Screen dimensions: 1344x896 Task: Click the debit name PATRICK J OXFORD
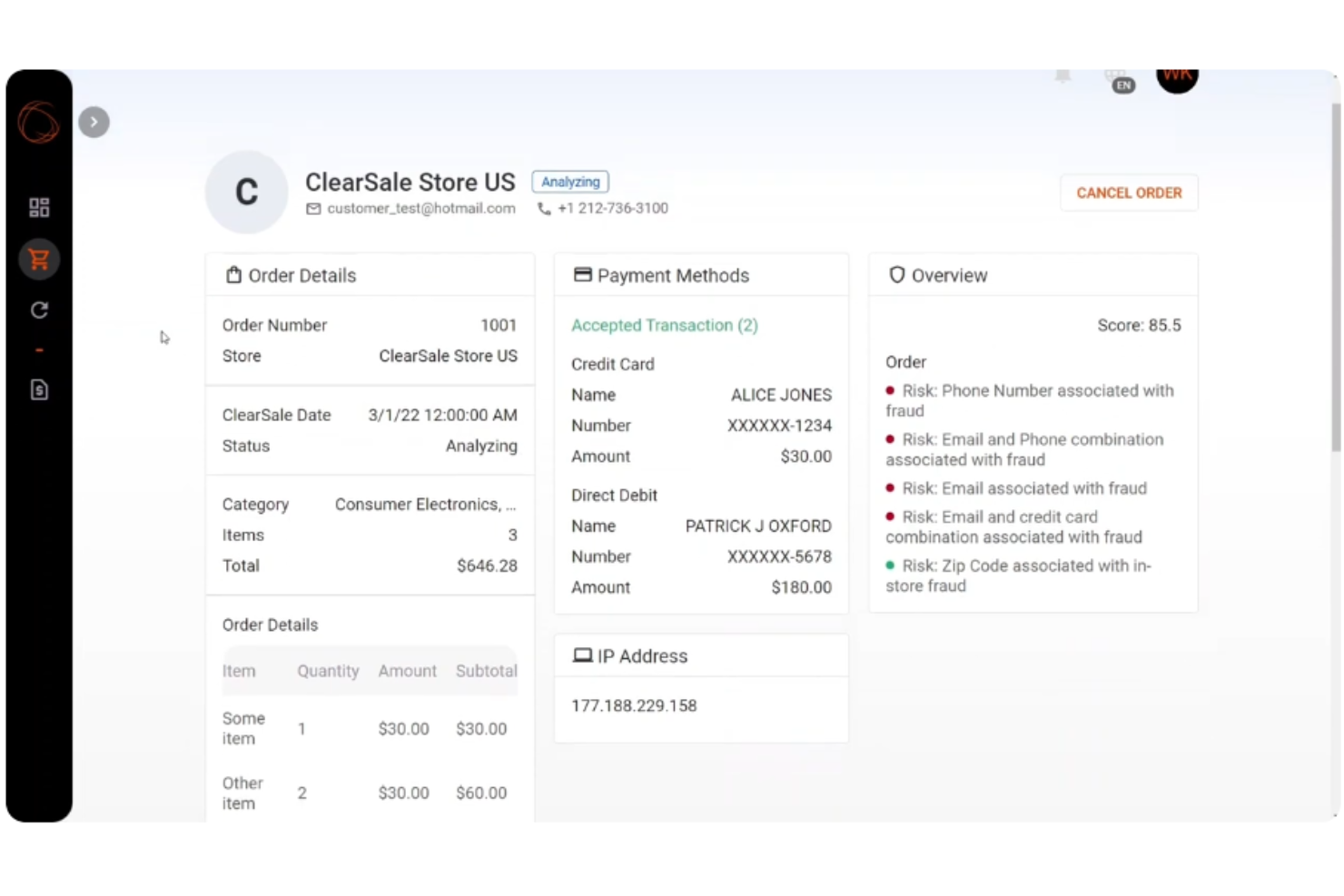tap(758, 527)
